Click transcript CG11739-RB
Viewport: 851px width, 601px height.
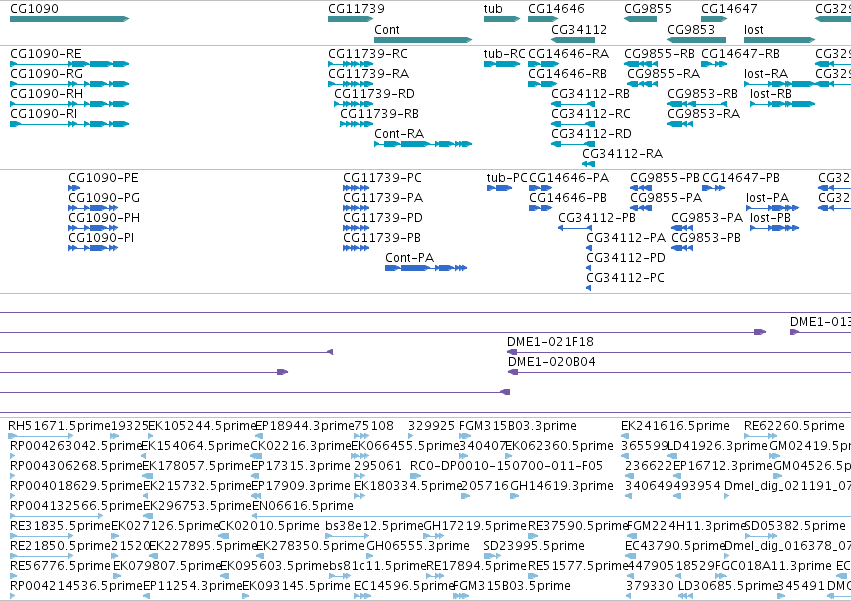point(356,124)
